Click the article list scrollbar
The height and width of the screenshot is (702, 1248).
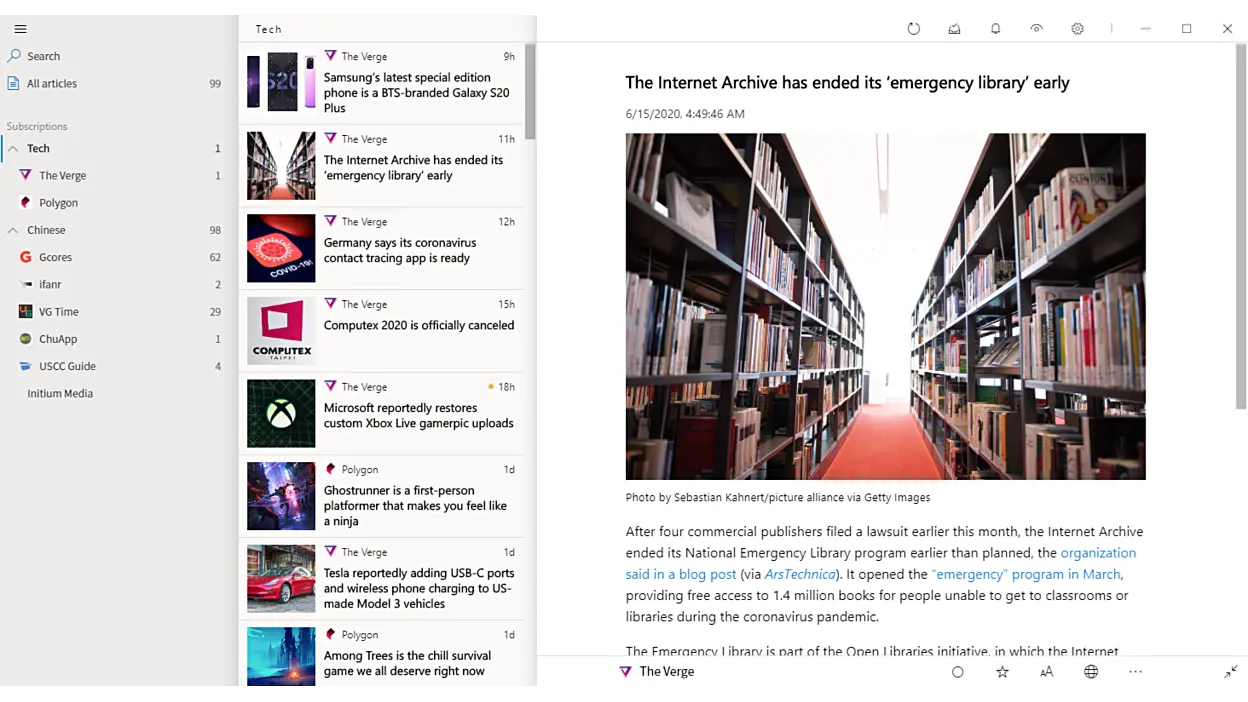pos(530,92)
